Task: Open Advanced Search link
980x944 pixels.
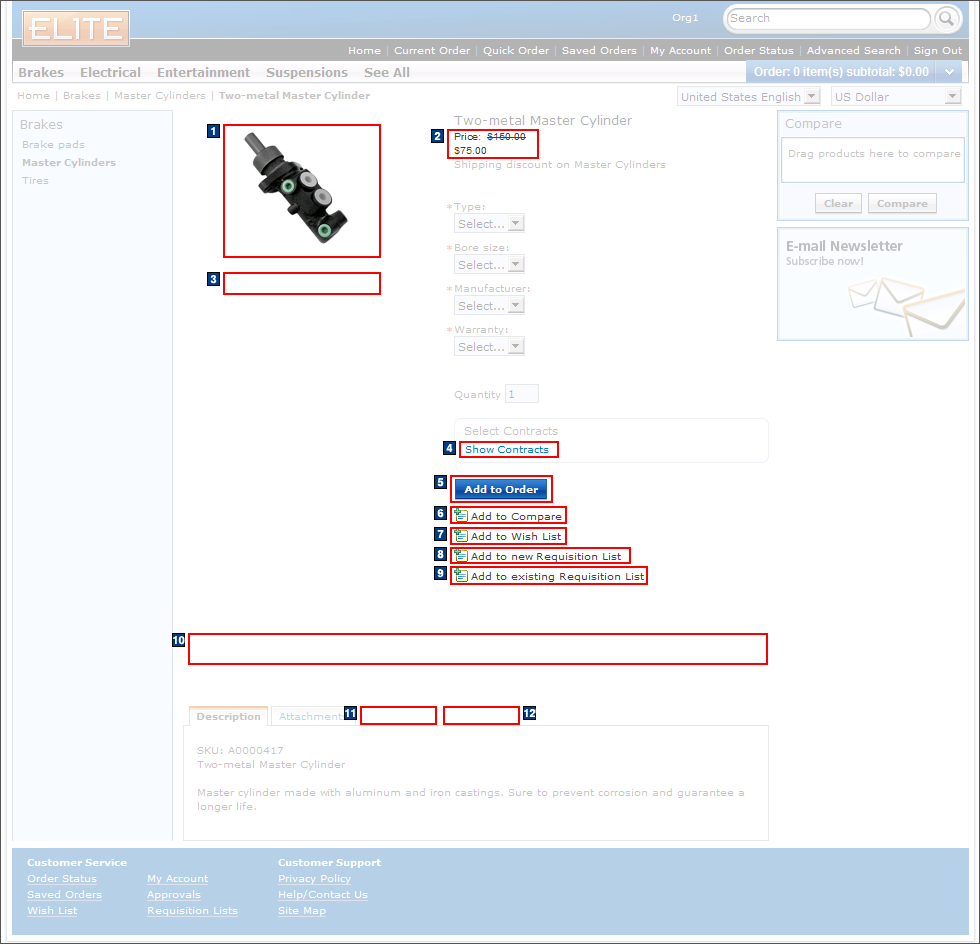Action: click(x=854, y=50)
